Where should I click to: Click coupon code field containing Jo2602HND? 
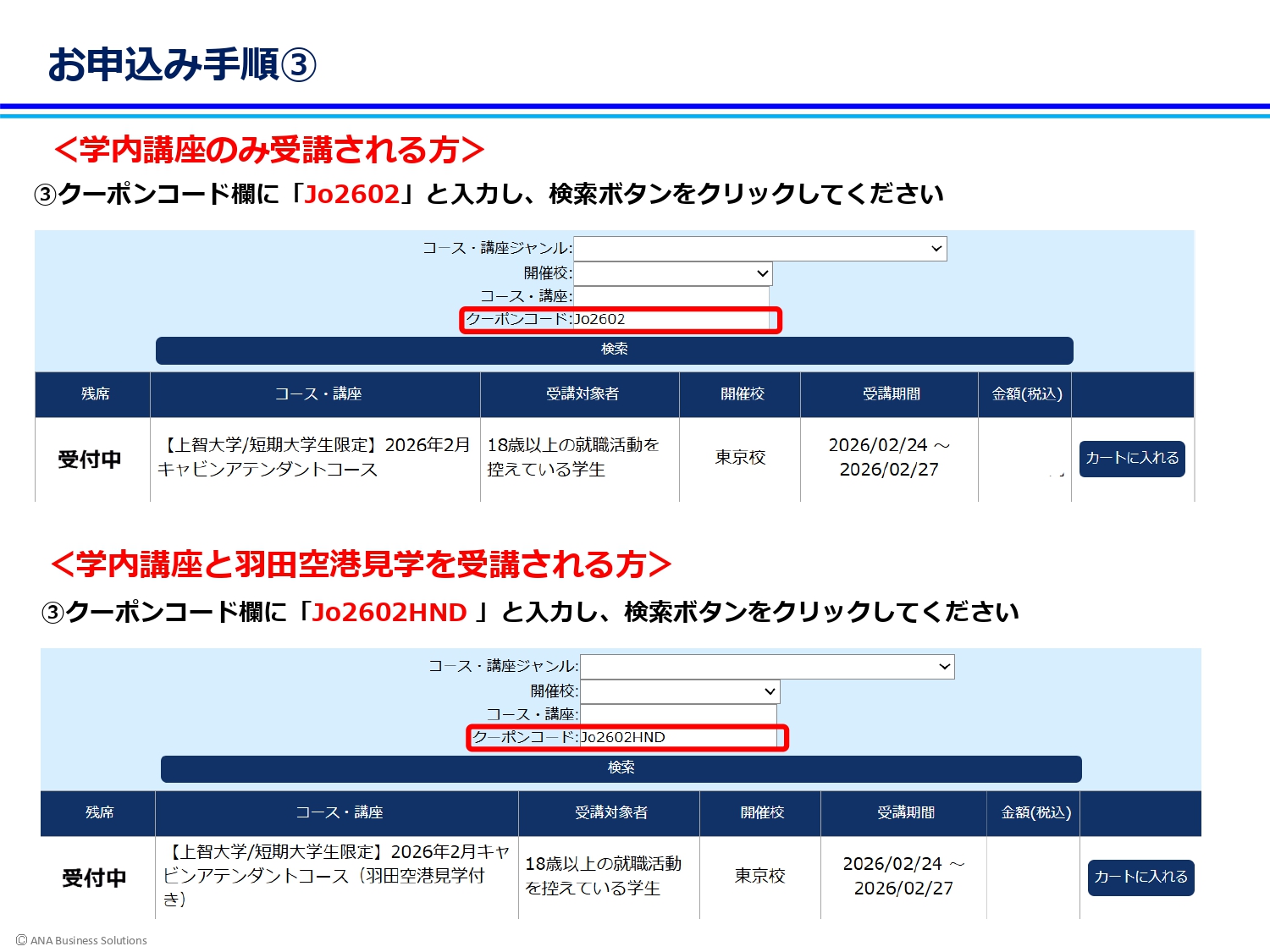677,737
